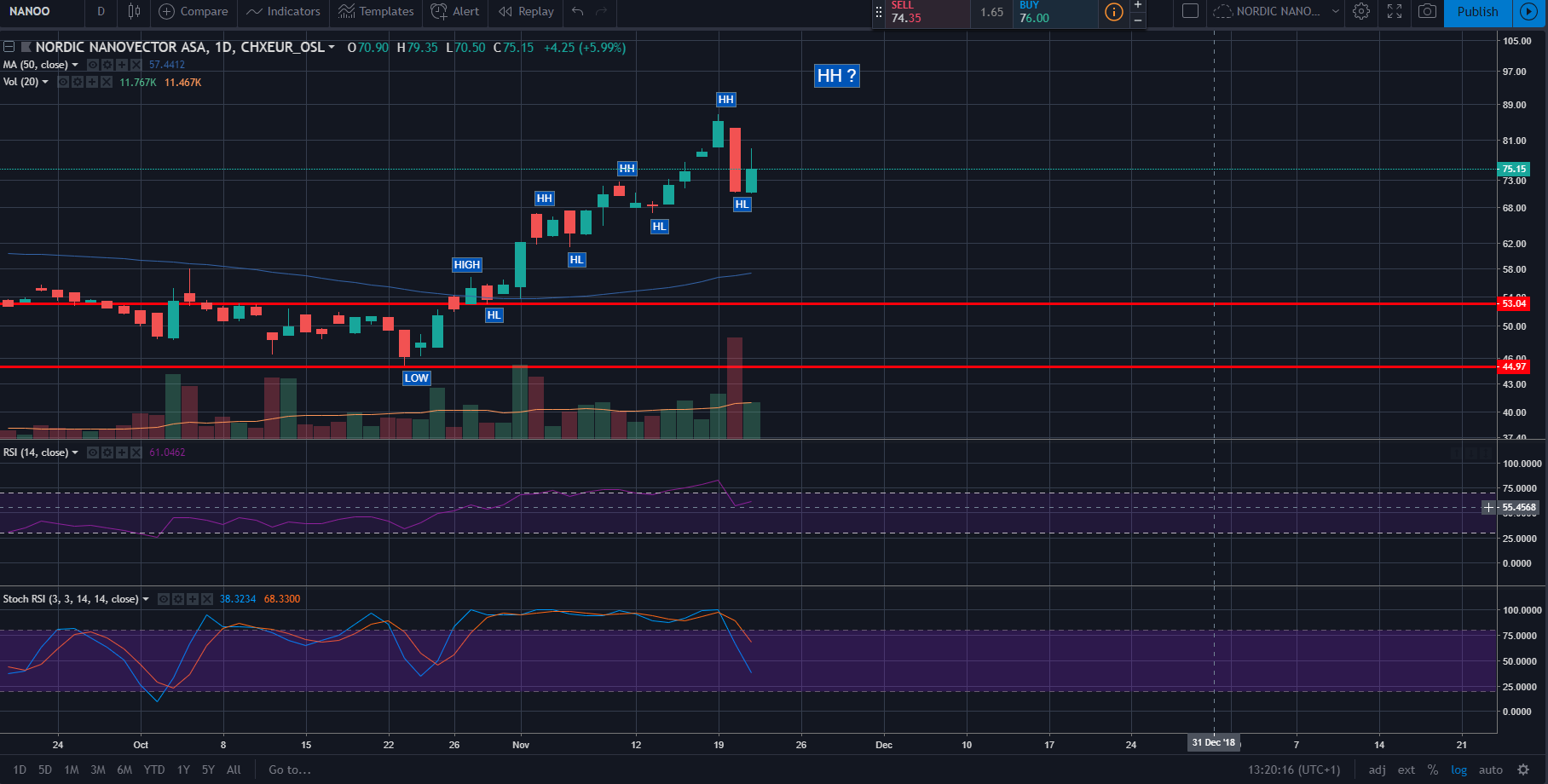Open Vol (20) indicator dropdown
The width and height of the screenshot is (1548, 784).
coord(45,83)
